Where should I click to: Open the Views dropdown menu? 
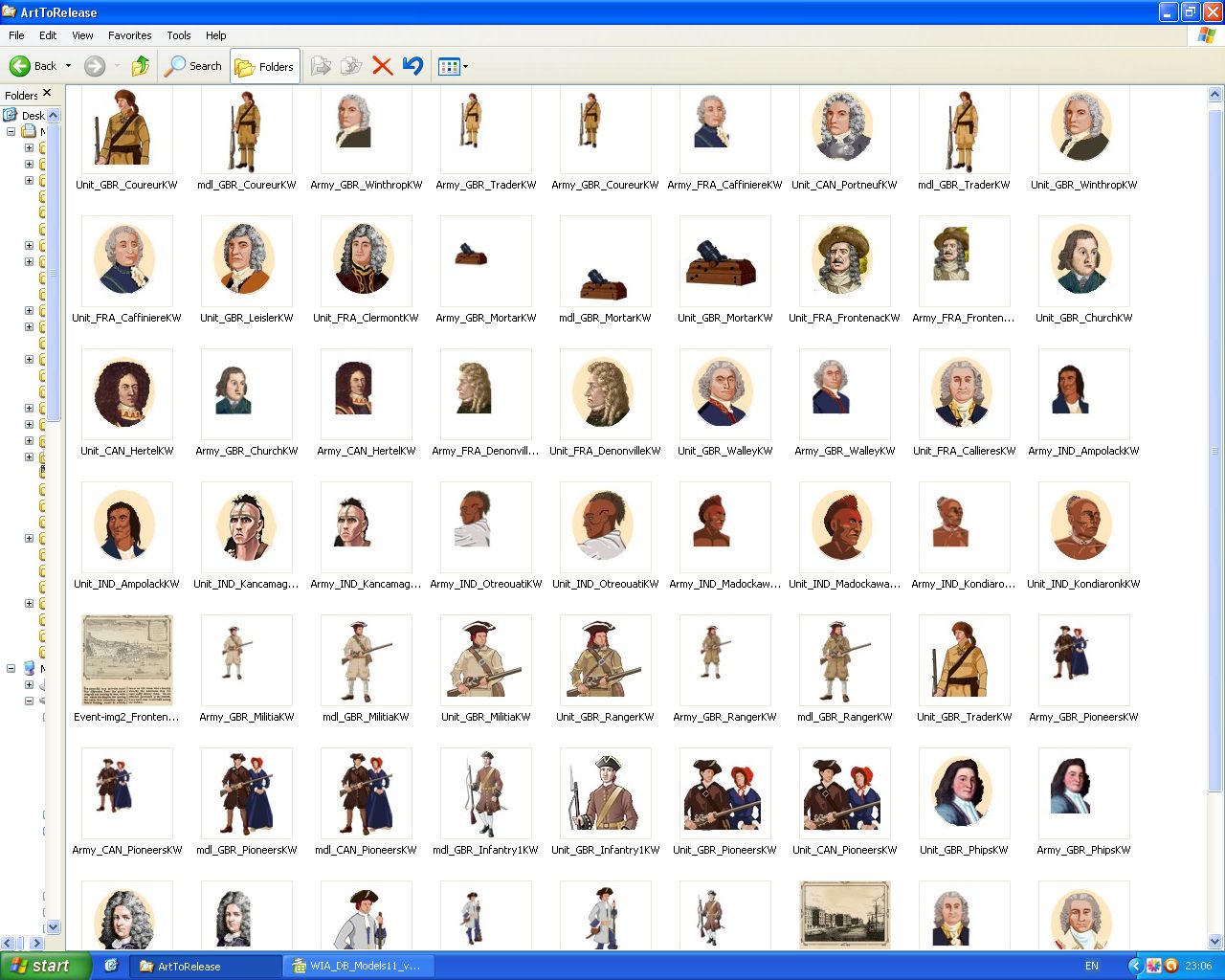[453, 66]
